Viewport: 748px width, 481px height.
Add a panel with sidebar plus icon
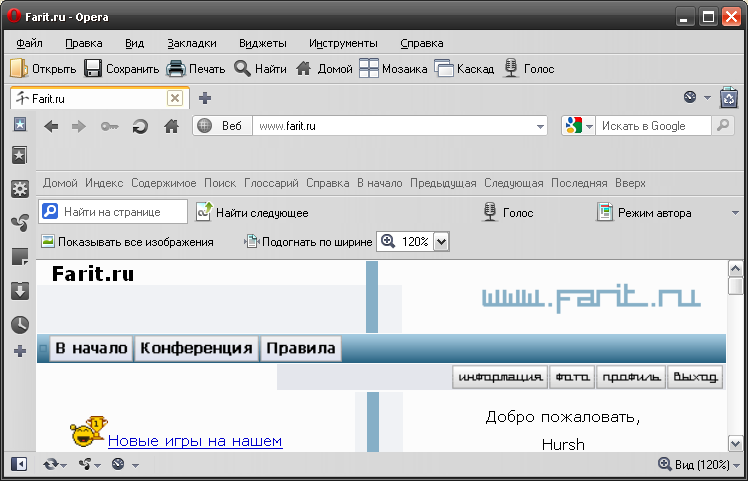click(x=20, y=352)
